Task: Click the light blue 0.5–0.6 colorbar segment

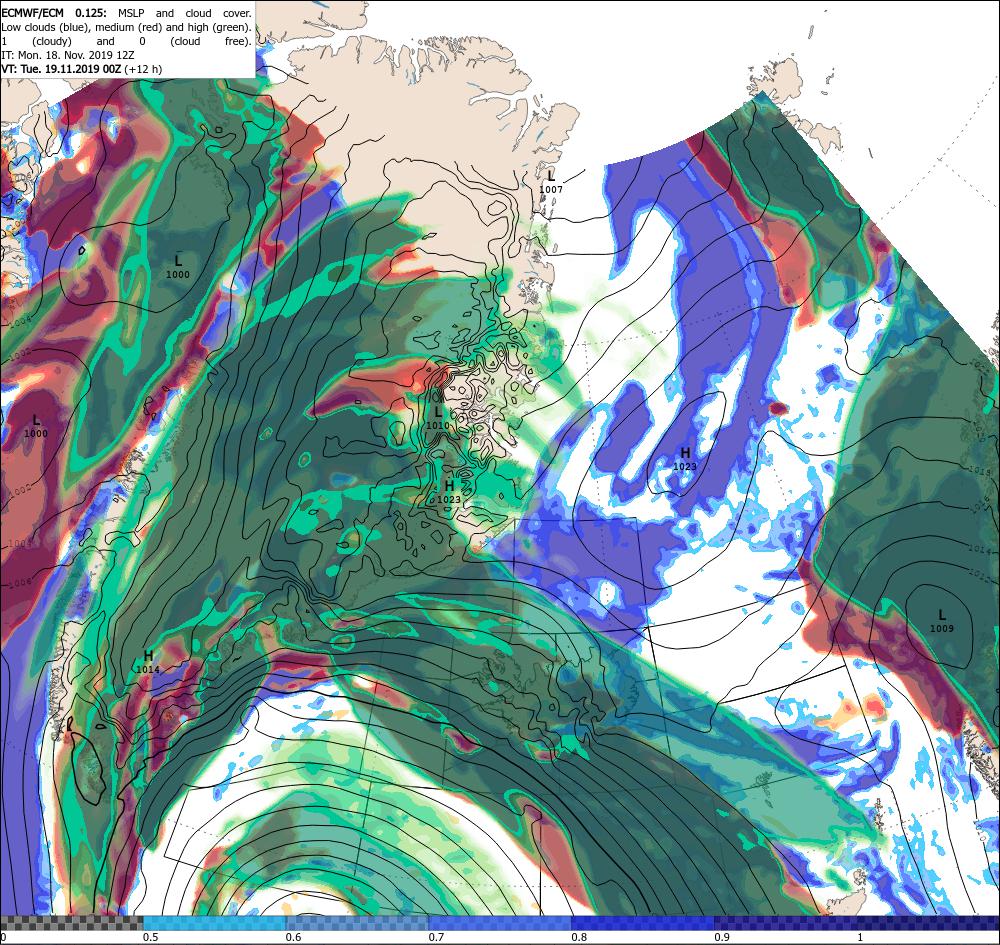Action: [x=215, y=923]
